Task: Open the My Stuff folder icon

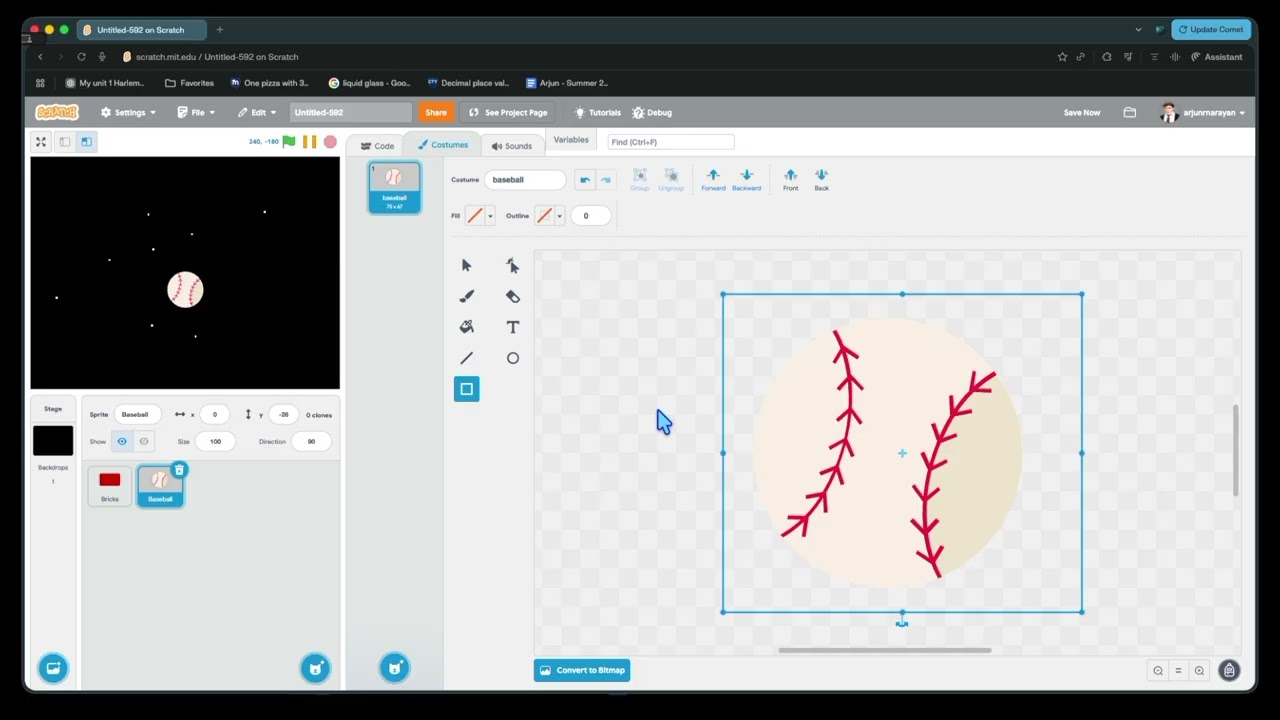Action: pyautogui.click(x=1130, y=113)
